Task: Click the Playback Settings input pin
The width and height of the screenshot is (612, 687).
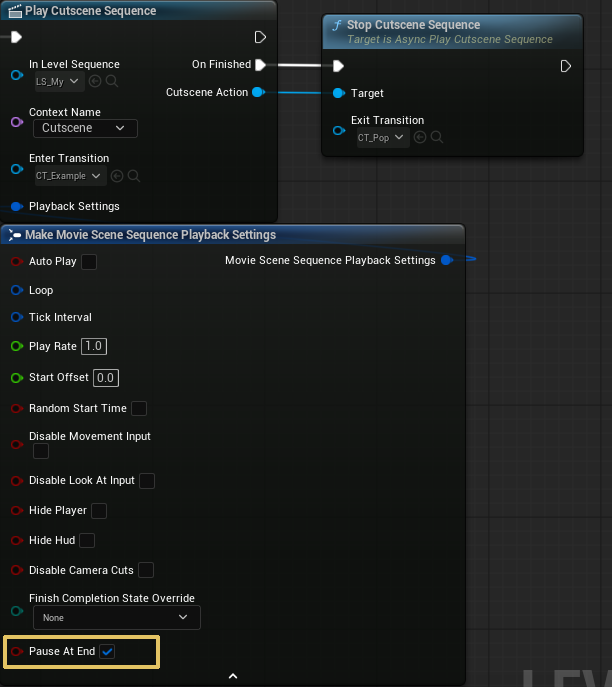Action: (x=16, y=206)
